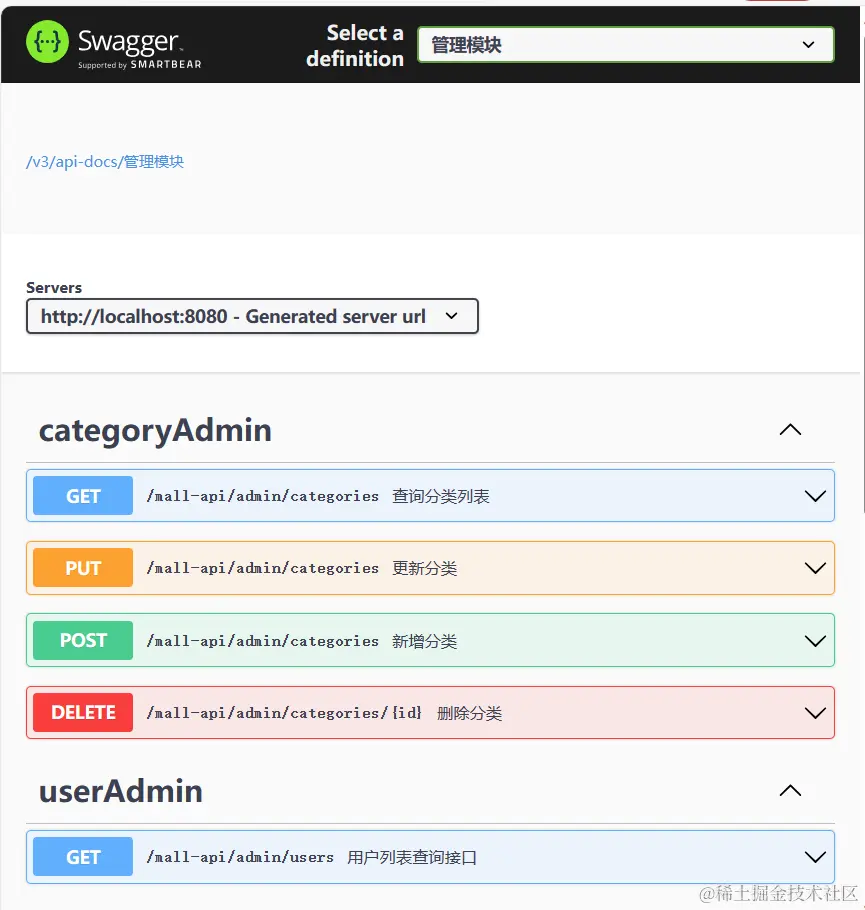Open the Servers dropdown with localhost:8080
The width and height of the screenshot is (865, 910).
tap(252, 316)
